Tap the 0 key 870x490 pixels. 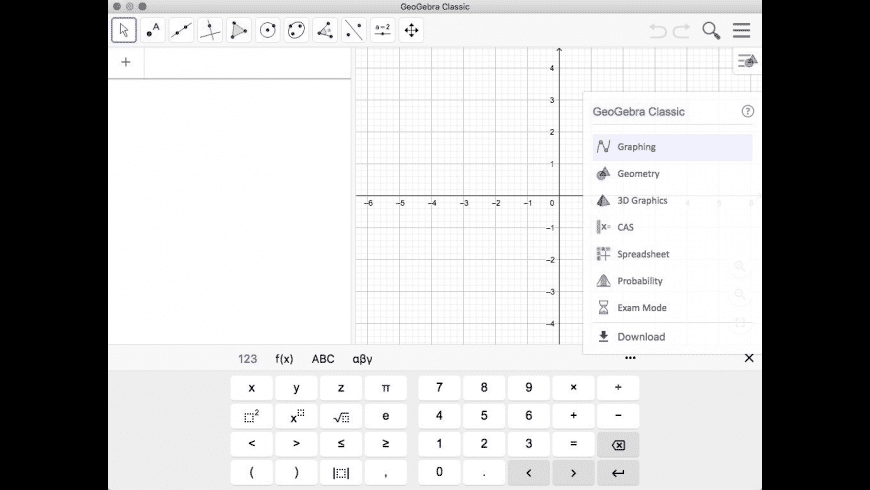coord(439,472)
